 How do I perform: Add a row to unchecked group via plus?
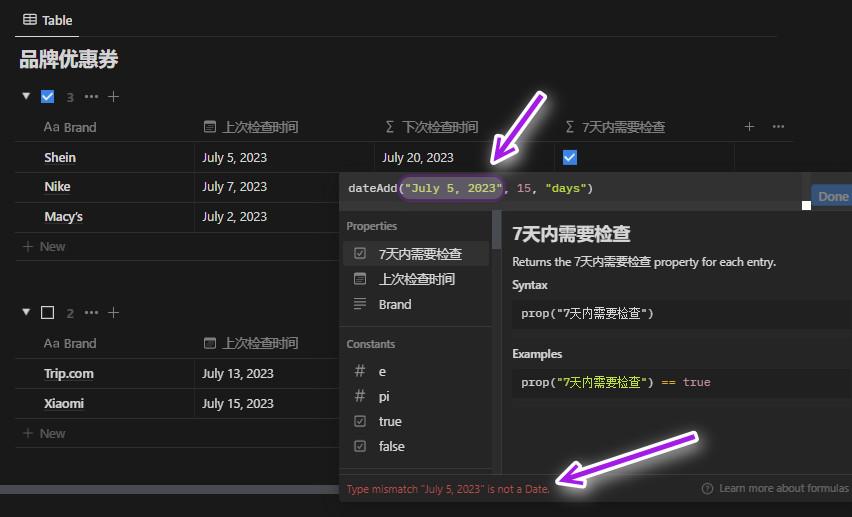[113, 313]
